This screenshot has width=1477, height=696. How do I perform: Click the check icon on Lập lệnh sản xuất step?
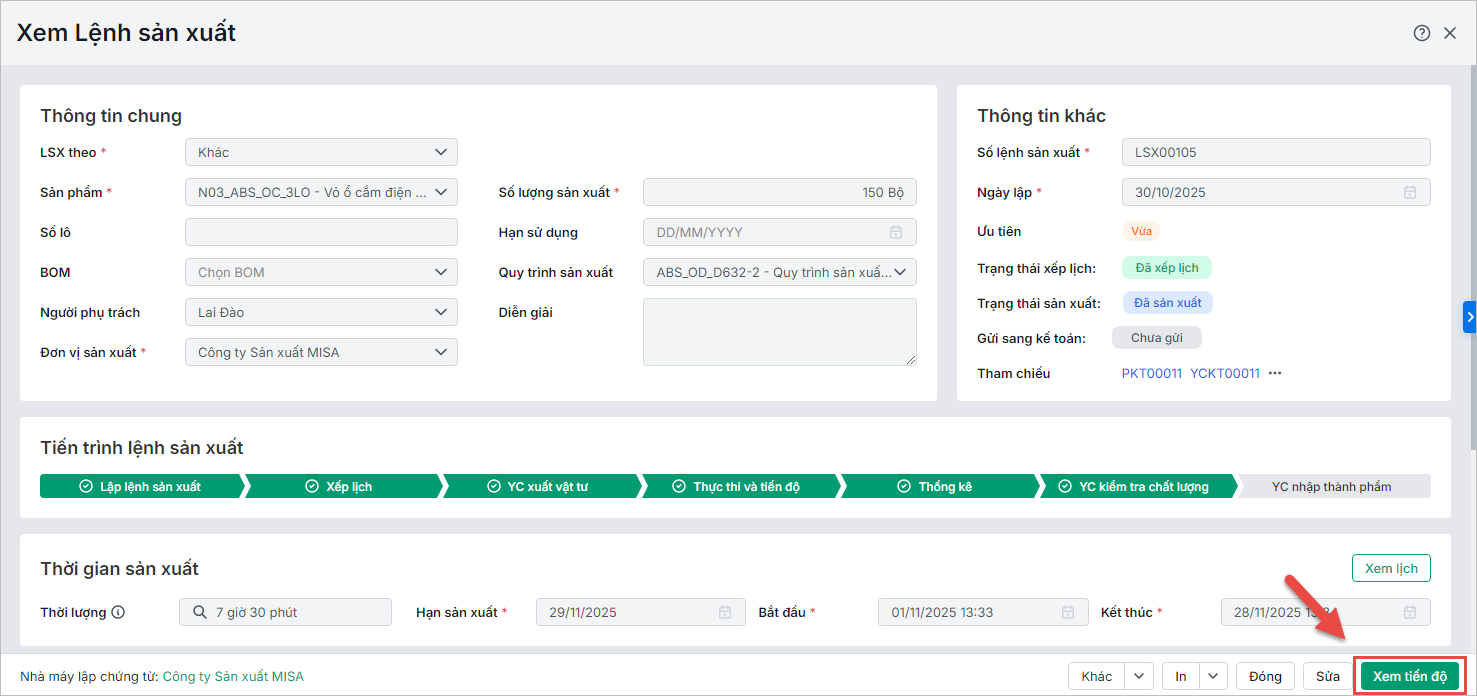coord(86,487)
